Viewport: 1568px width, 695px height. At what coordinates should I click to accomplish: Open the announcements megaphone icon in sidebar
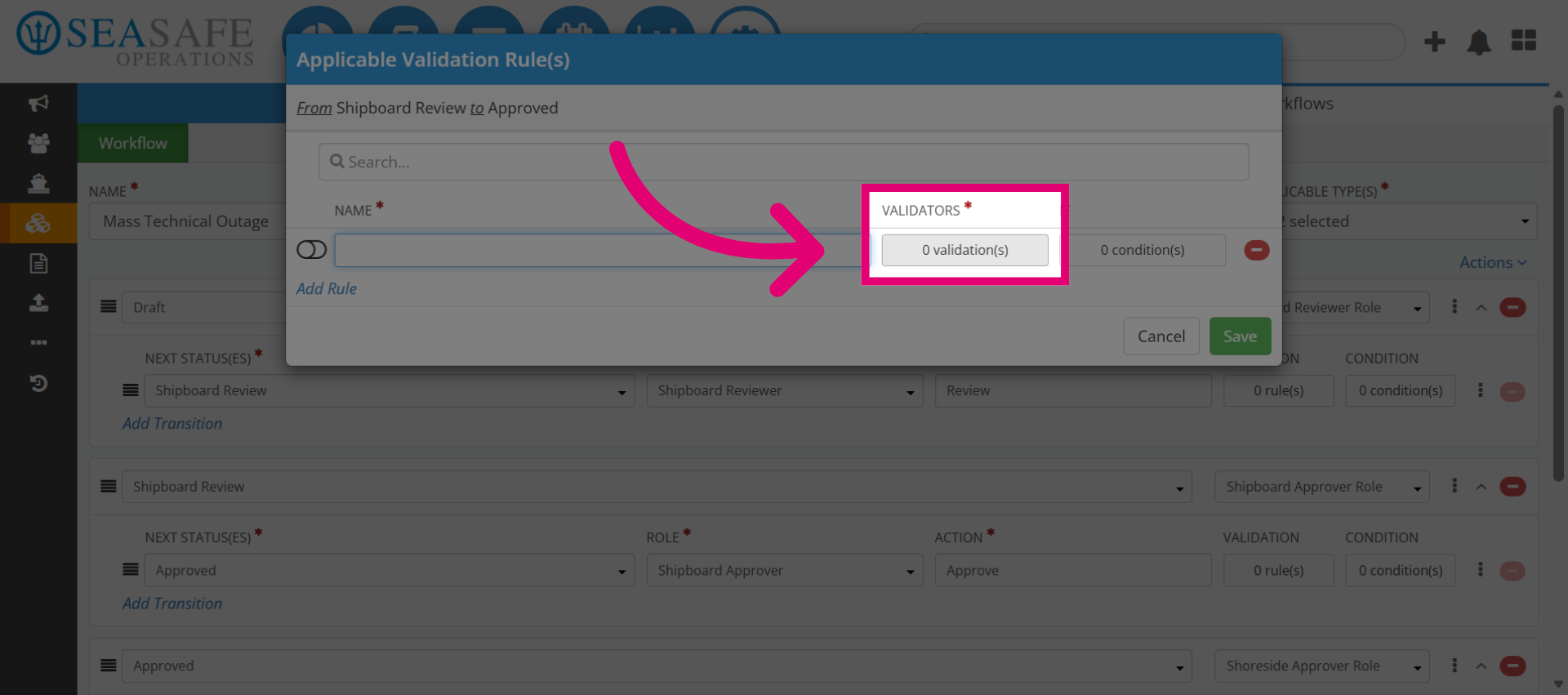click(38, 103)
